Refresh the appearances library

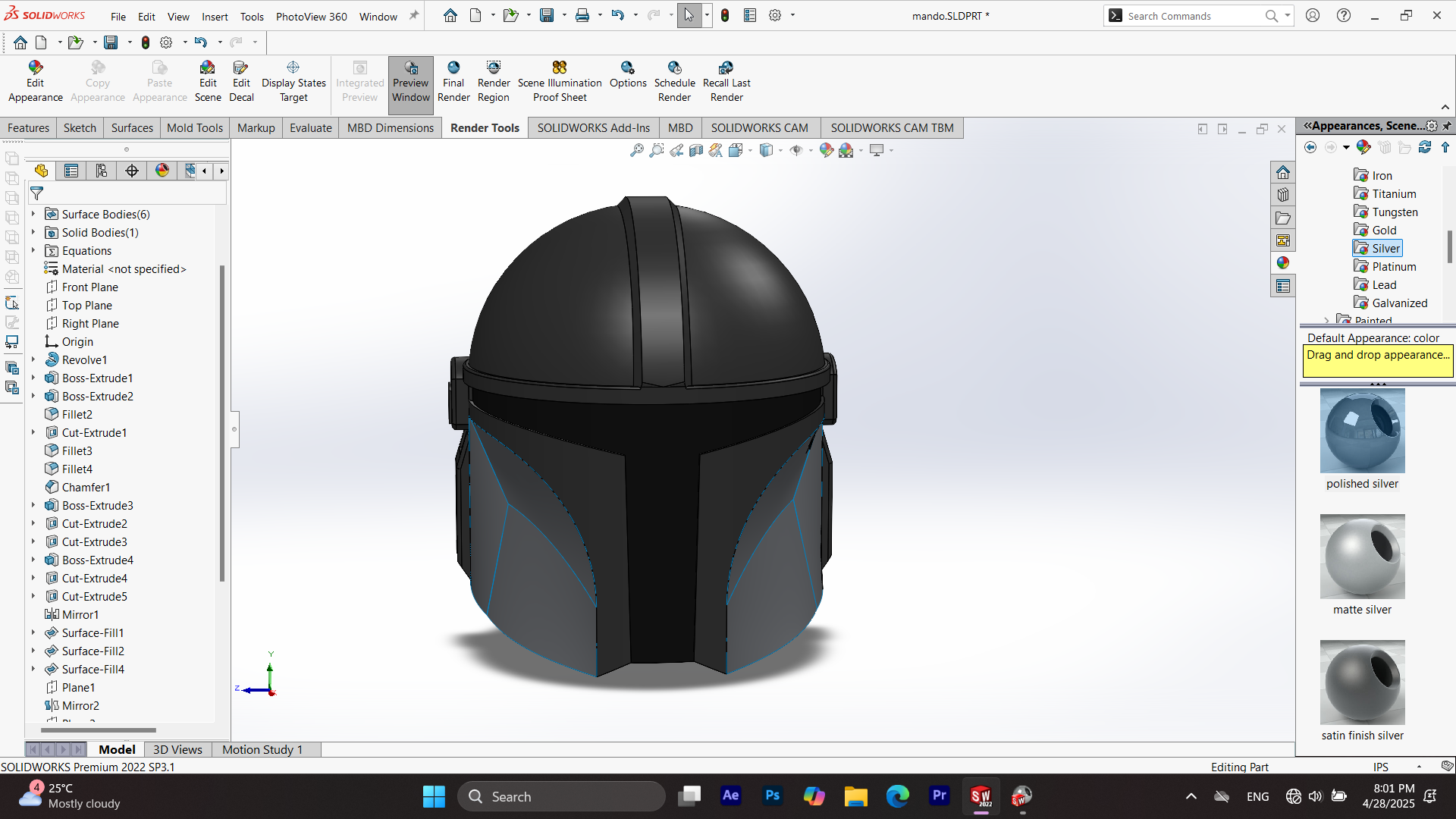tap(1425, 147)
